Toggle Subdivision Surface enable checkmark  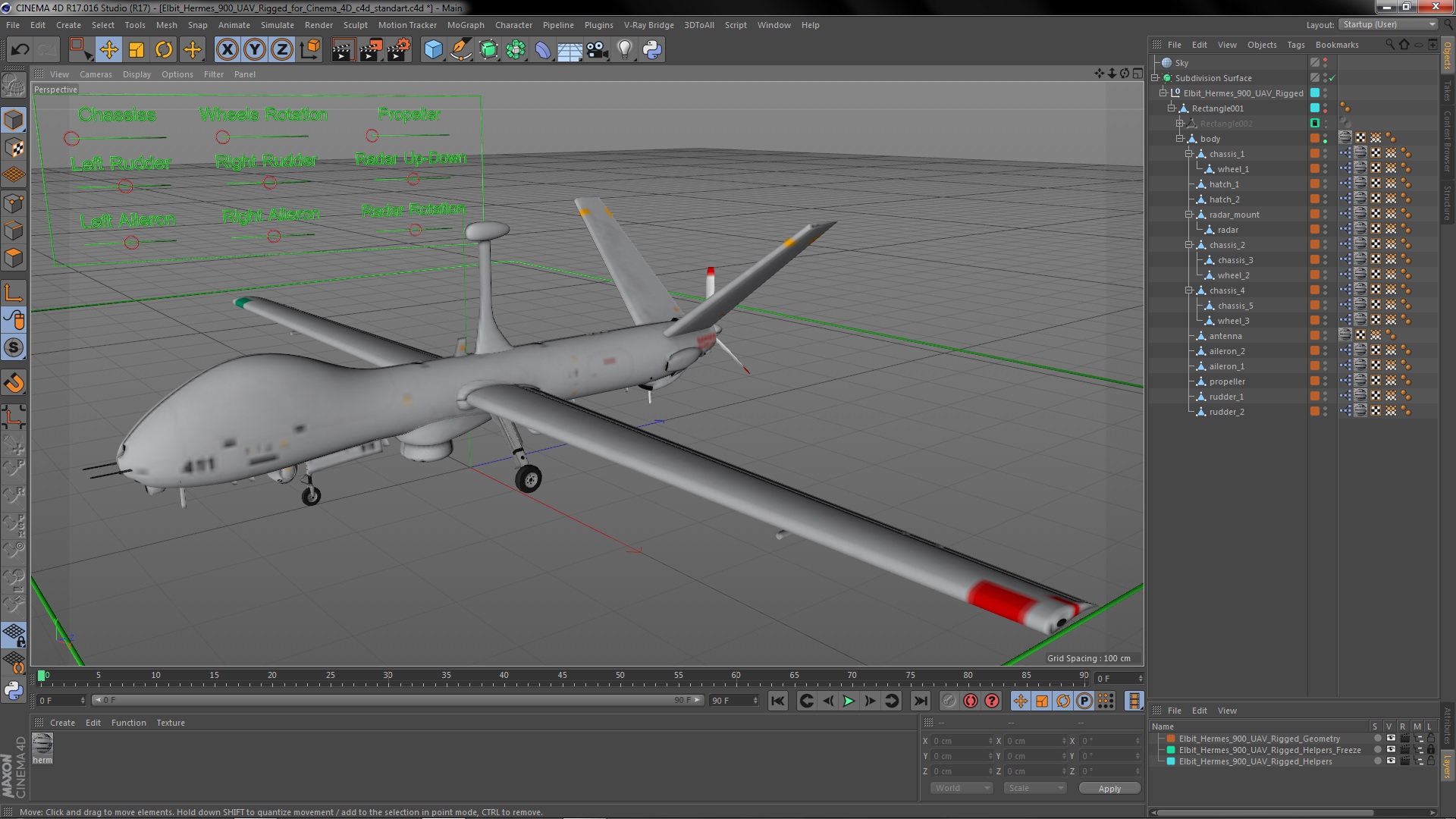[x=1332, y=78]
